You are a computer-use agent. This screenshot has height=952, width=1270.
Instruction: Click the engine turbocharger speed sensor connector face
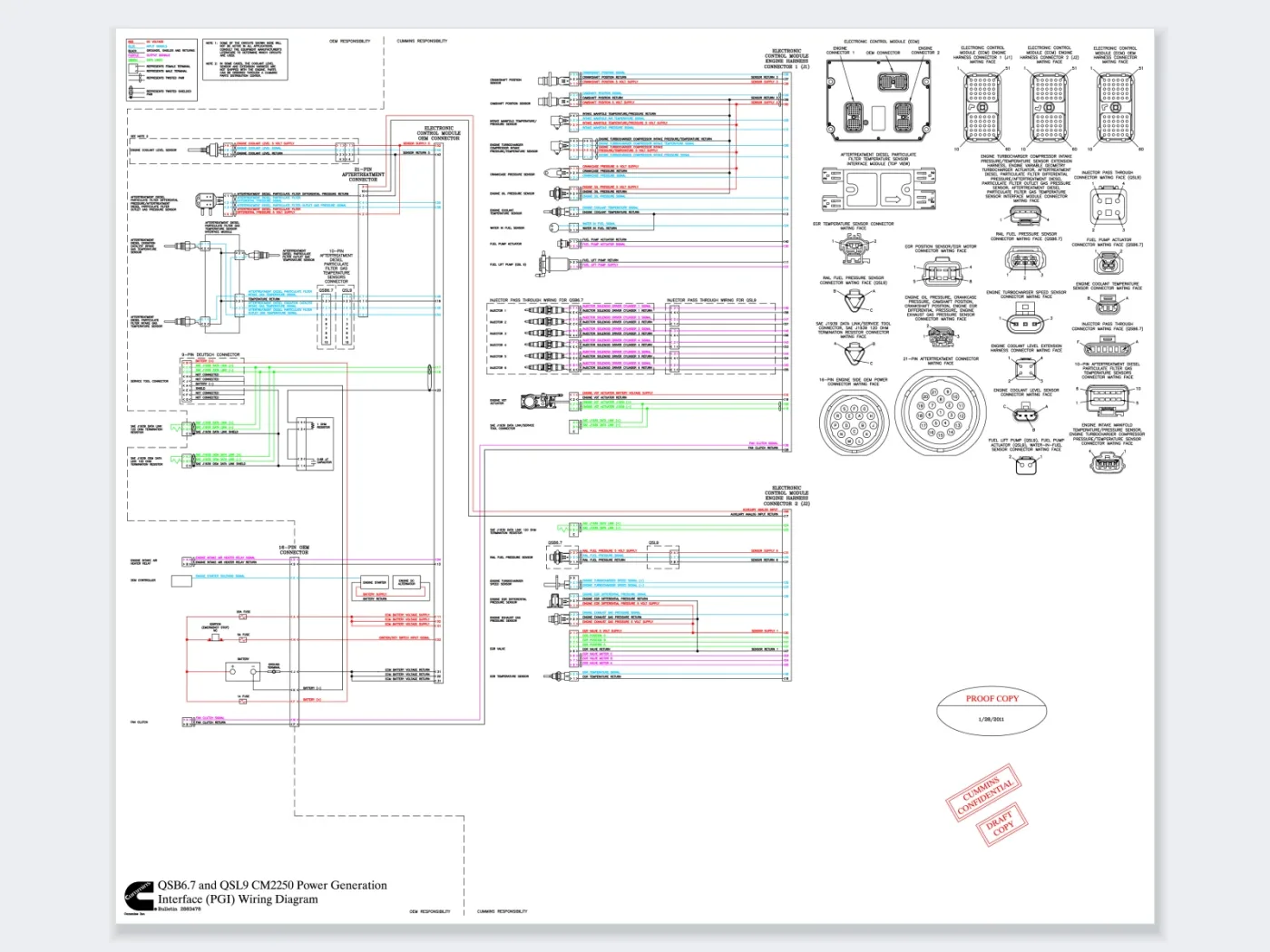pos(1026,316)
